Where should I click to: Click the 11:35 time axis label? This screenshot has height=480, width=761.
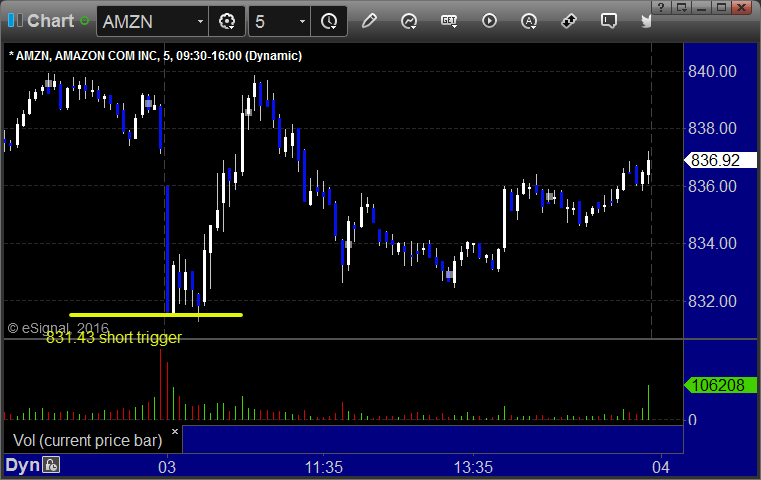click(323, 467)
